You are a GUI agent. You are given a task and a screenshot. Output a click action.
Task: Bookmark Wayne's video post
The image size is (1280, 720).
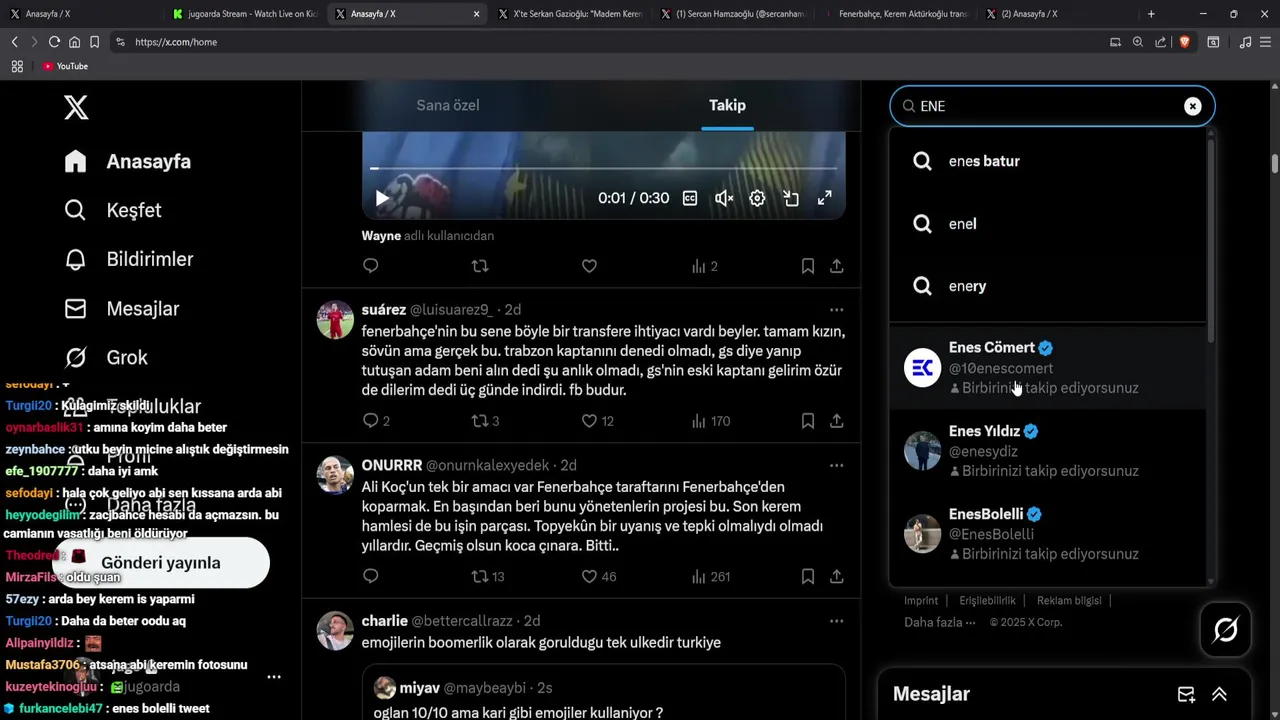(807, 266)
